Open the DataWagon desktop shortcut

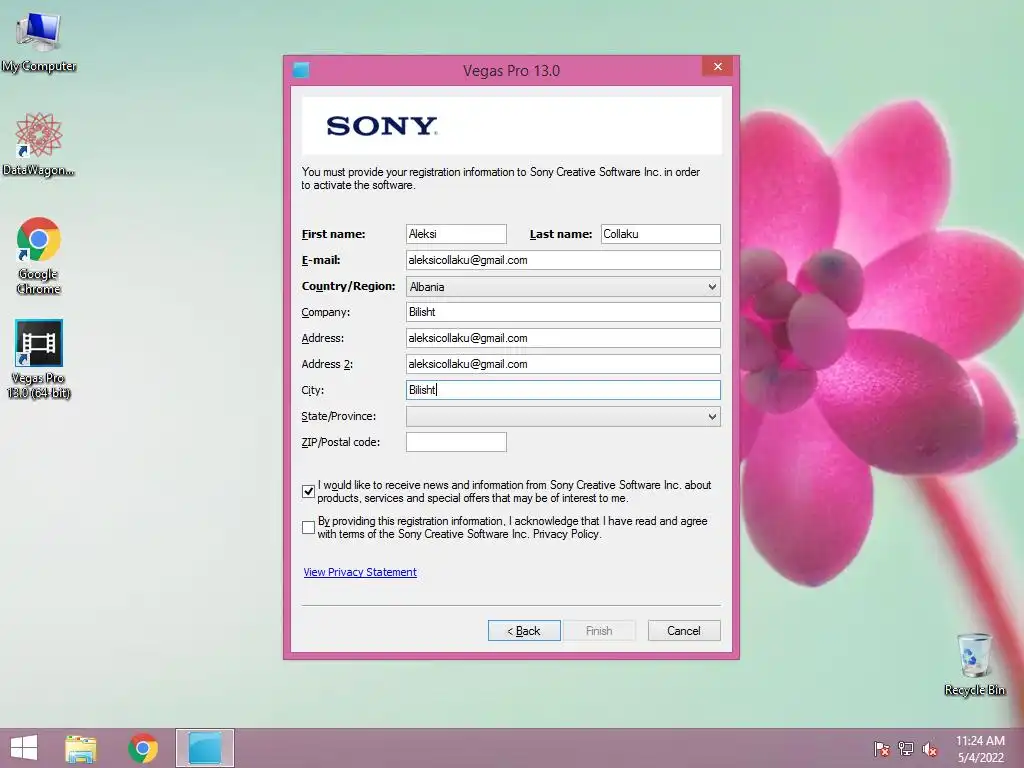tap(39, 145)
